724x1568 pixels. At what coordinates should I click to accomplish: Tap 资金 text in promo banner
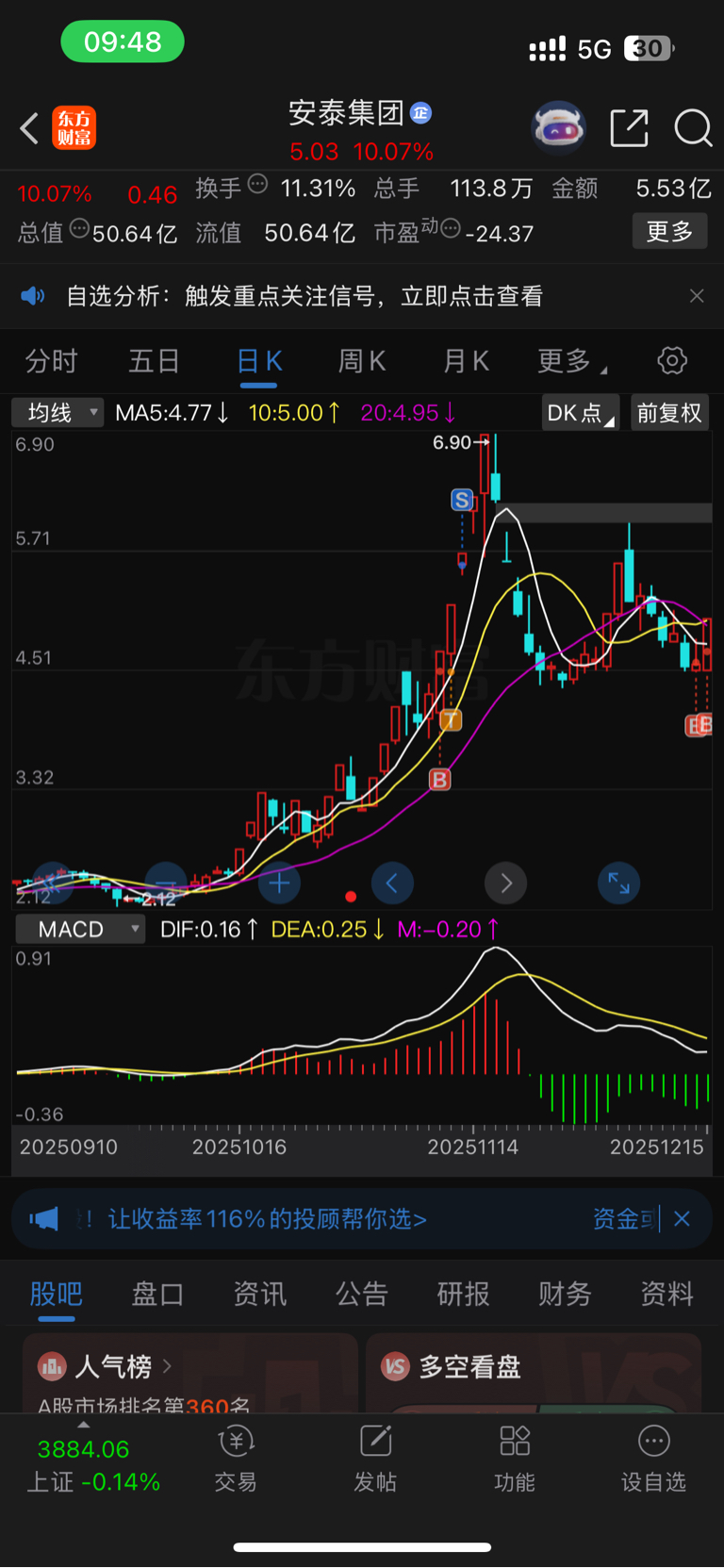[617, 1219]
